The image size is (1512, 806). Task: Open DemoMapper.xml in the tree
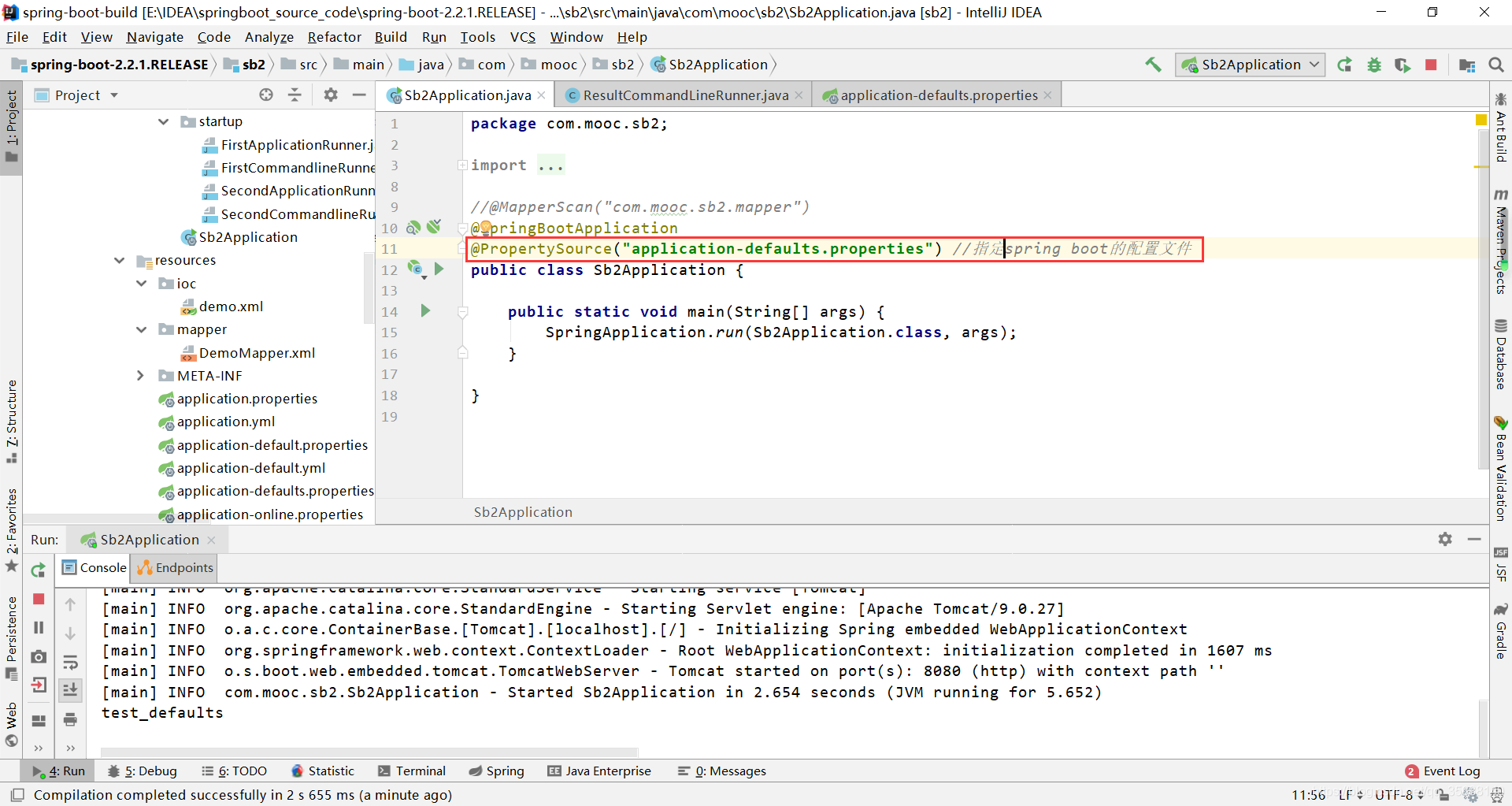tap(248, 353)
